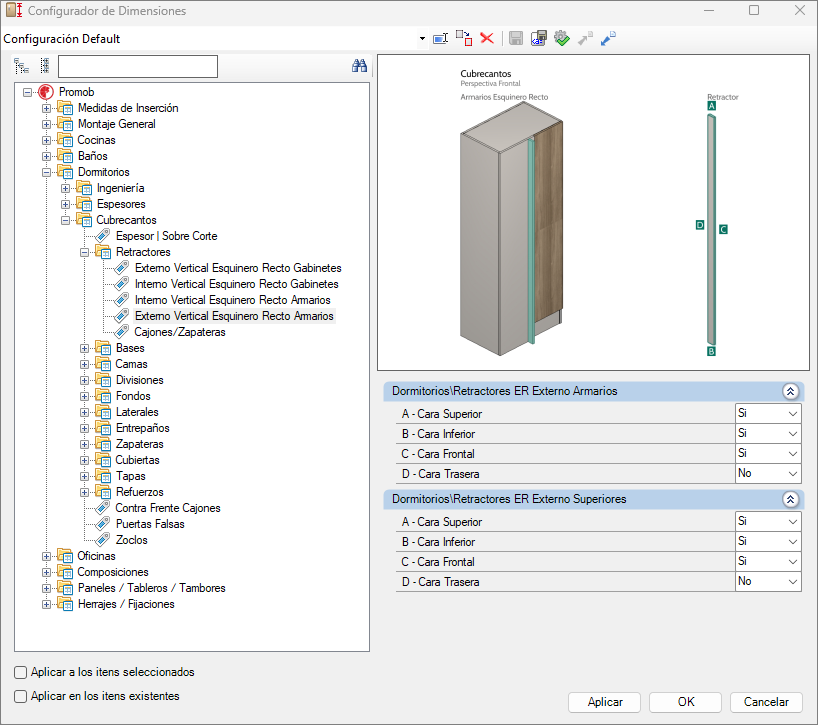Delete configuration with red X icon
The image size is (818, 725).
pyautogui.click(x=487, y=38)
